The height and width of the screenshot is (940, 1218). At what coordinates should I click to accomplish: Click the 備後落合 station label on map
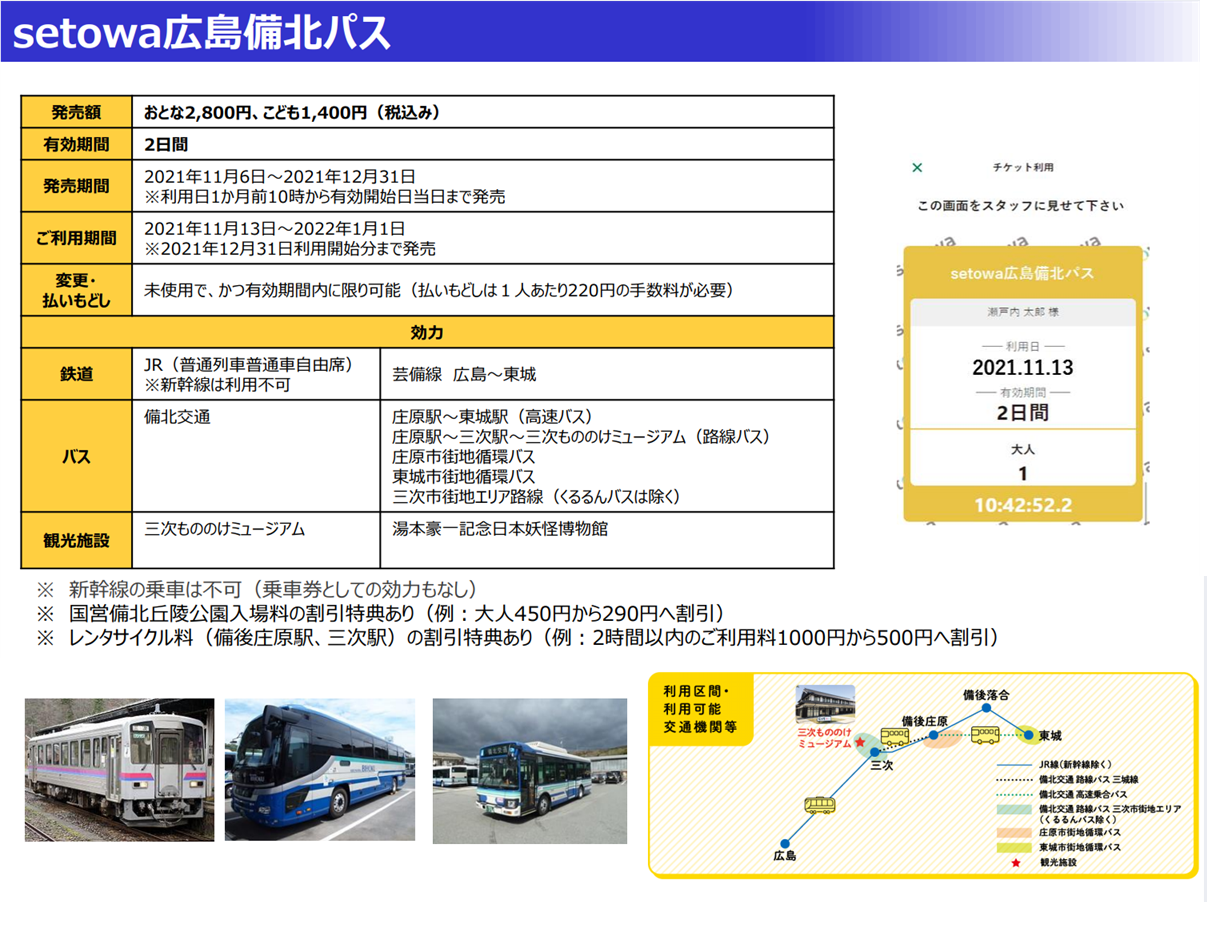click(x=985, y=694)
